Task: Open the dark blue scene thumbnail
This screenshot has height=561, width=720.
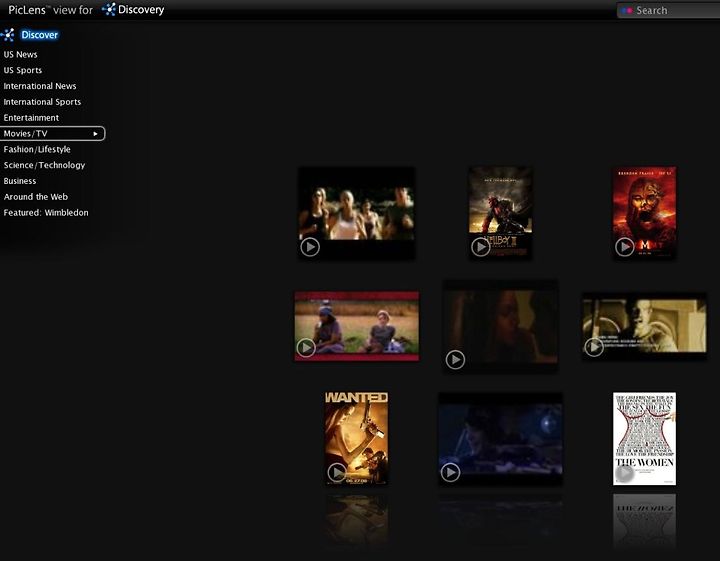Action: click(501, 438)
